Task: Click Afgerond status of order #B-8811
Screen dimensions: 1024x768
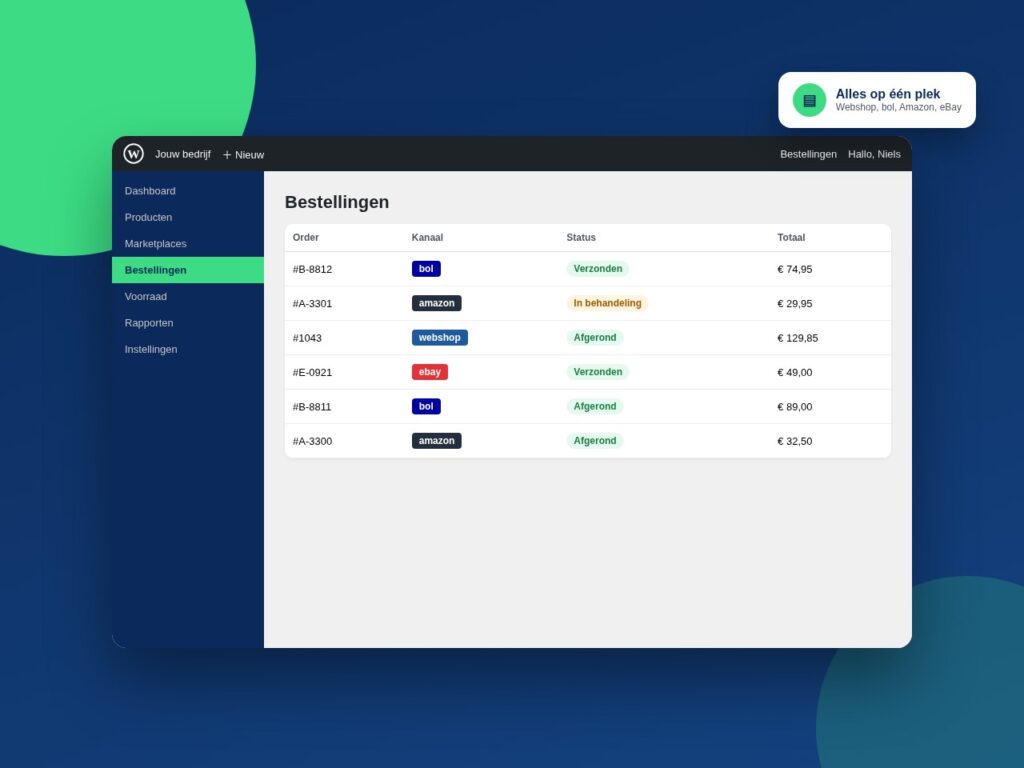Action: pos(595,406)
